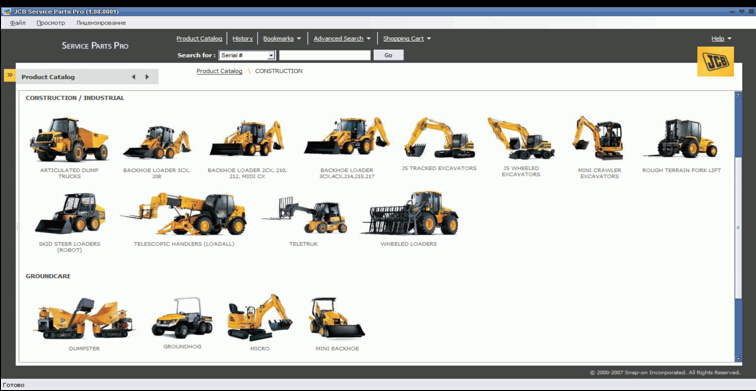Open the Лицензирование menu
Viewport: 756px width, 391px height.
pyautogui.click(x=101, y=23)
